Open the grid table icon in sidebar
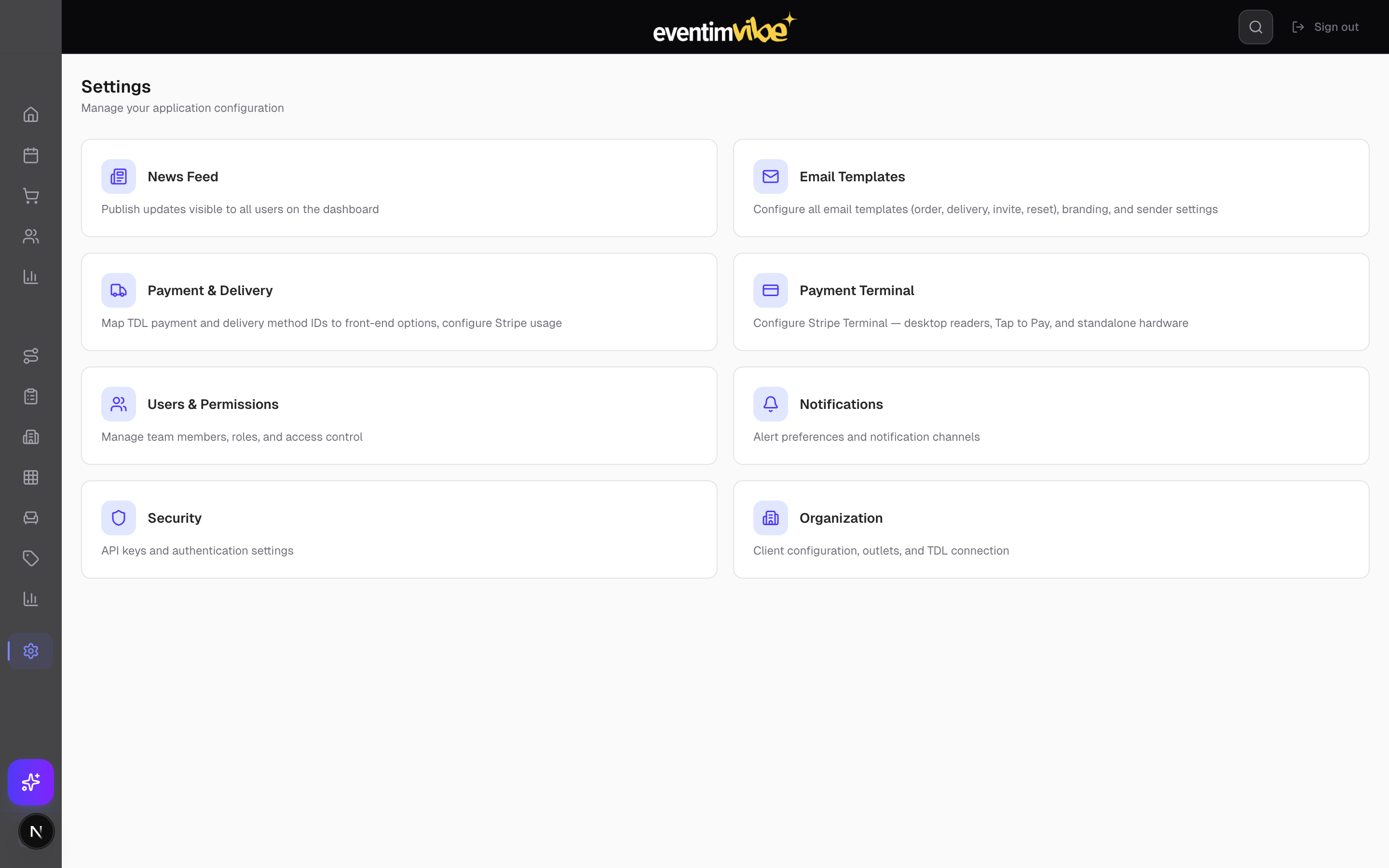Viewport: 1389px width, 868px height. pos(30,477)
